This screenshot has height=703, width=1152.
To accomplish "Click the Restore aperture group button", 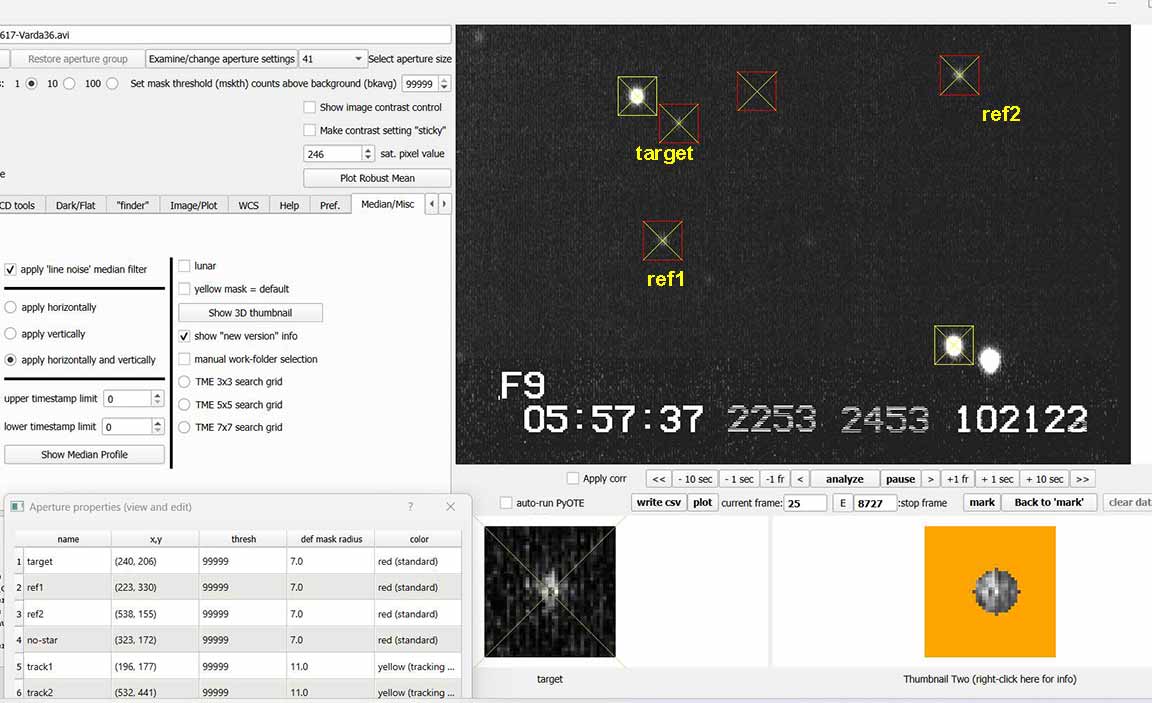I will tap(77, 59).
